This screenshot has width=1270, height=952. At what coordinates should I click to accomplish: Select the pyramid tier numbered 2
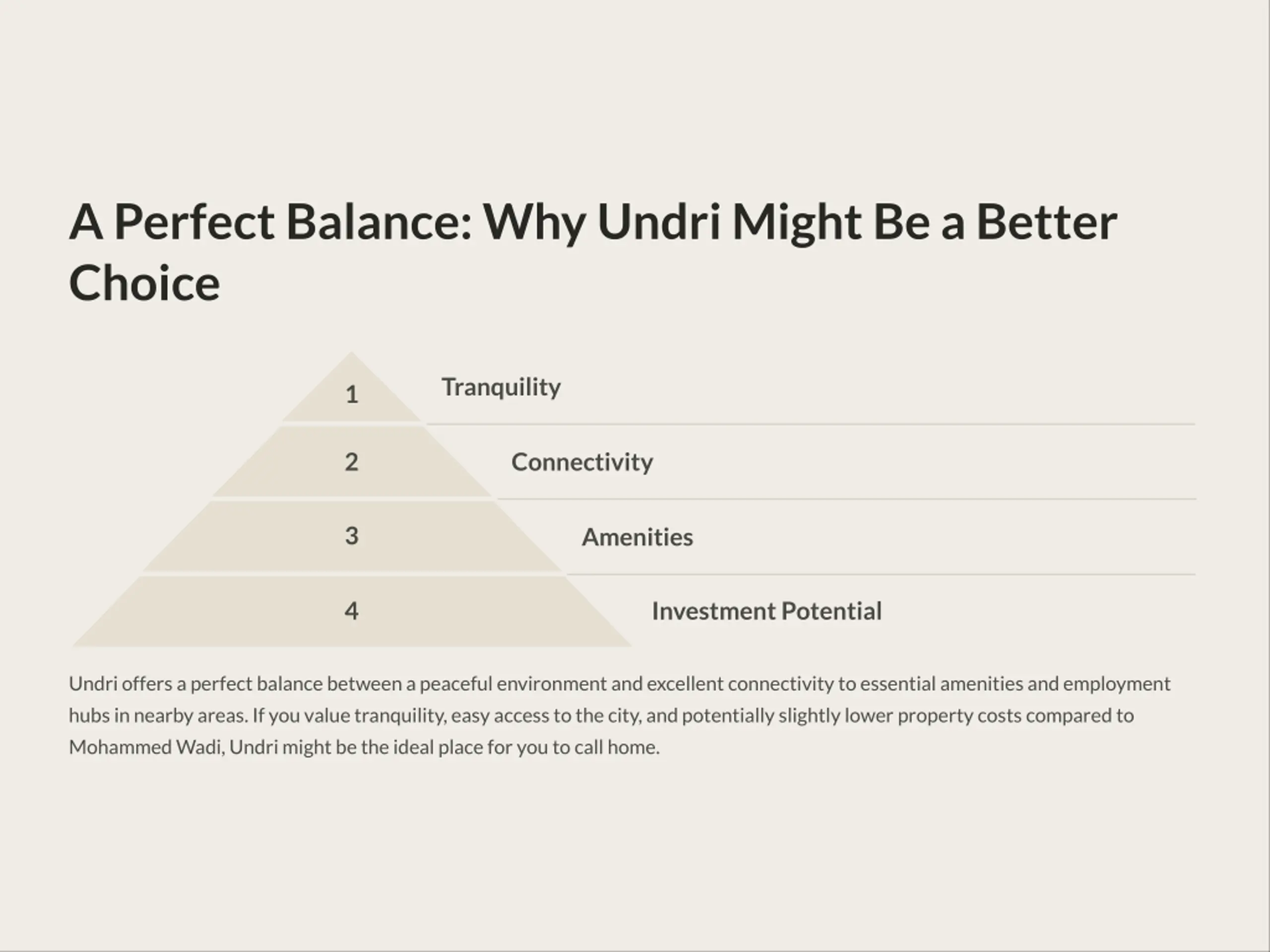pos(351,461)
